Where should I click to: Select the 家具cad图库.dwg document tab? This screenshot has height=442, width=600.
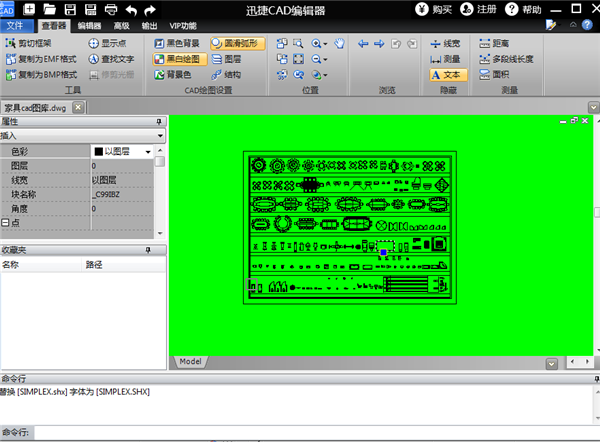(36, 108)
